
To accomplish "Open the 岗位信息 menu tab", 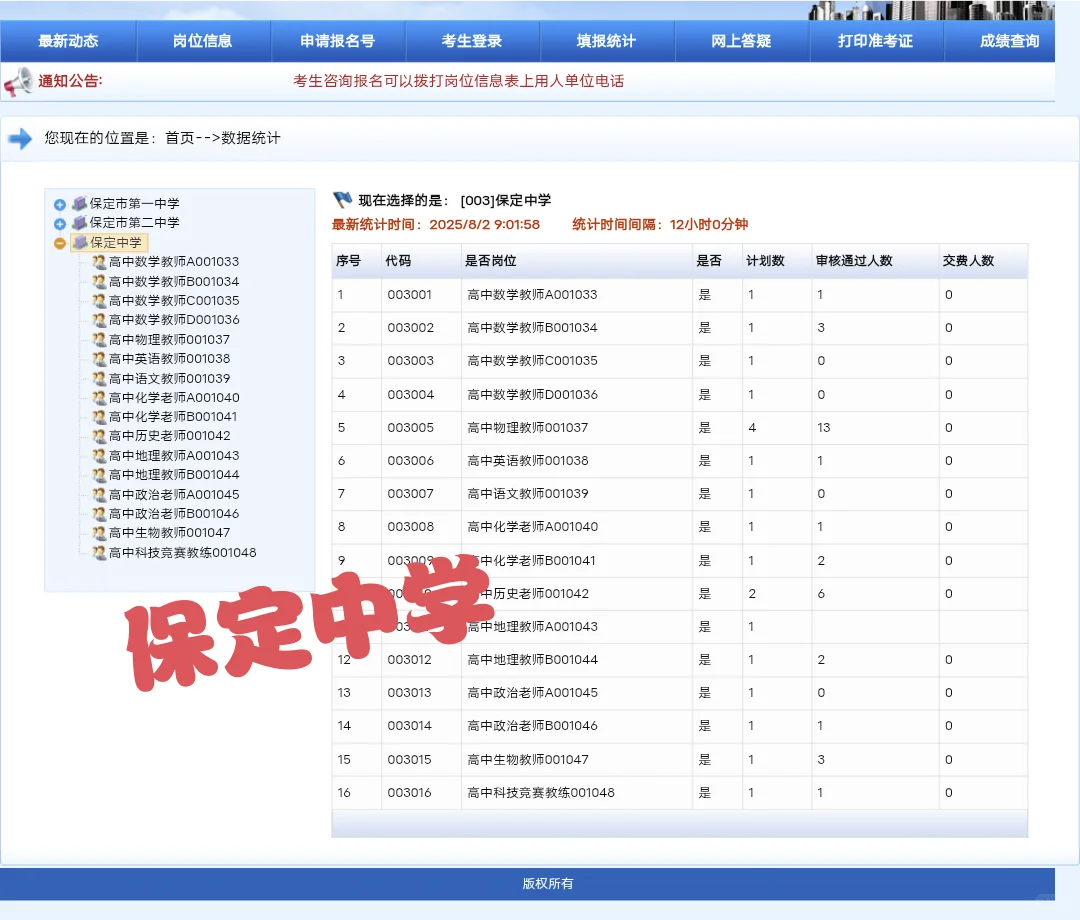I will pyautogui.click(x=202, y=41).
